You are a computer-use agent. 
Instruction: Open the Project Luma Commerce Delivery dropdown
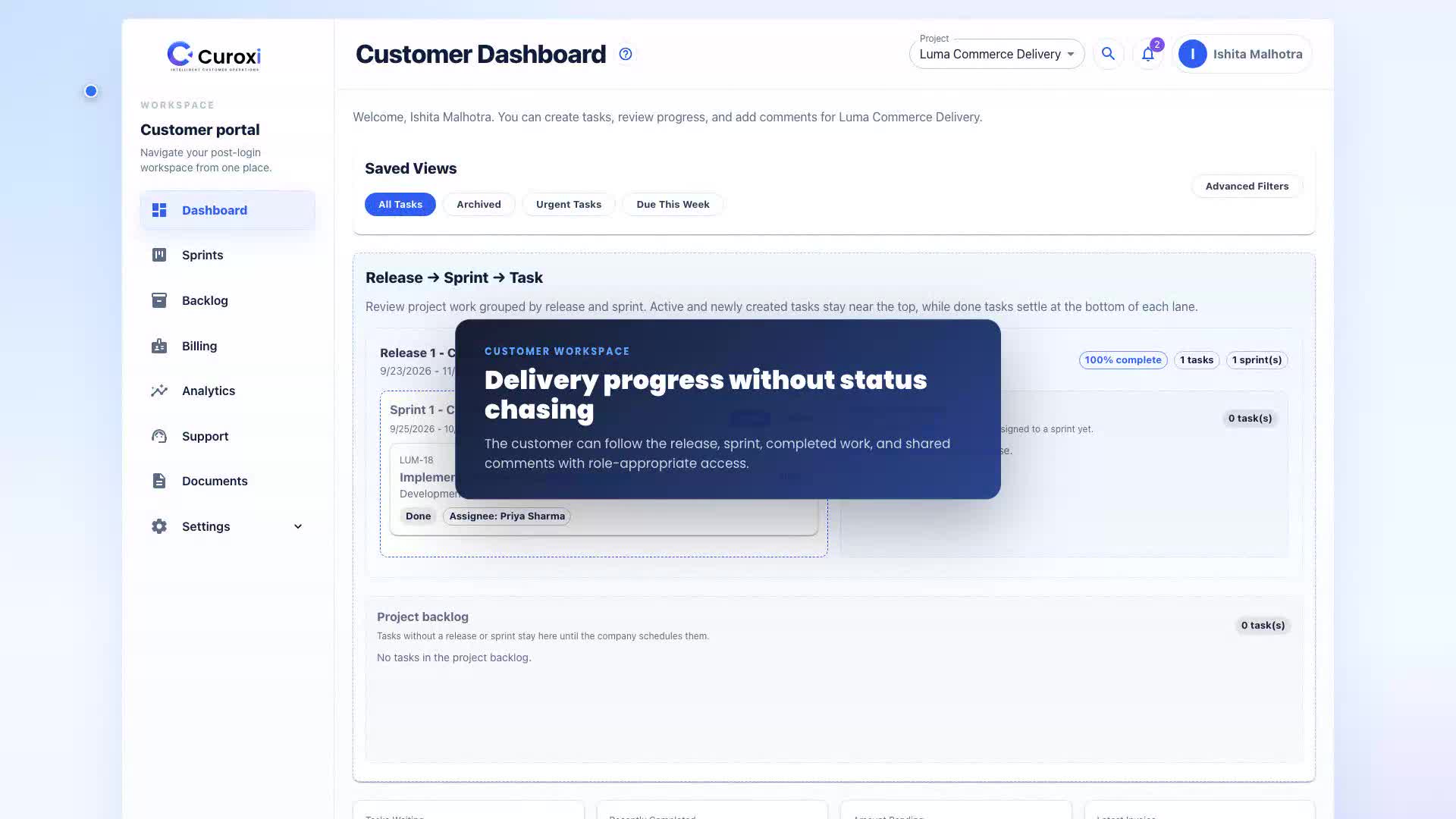tap(996, 54)
